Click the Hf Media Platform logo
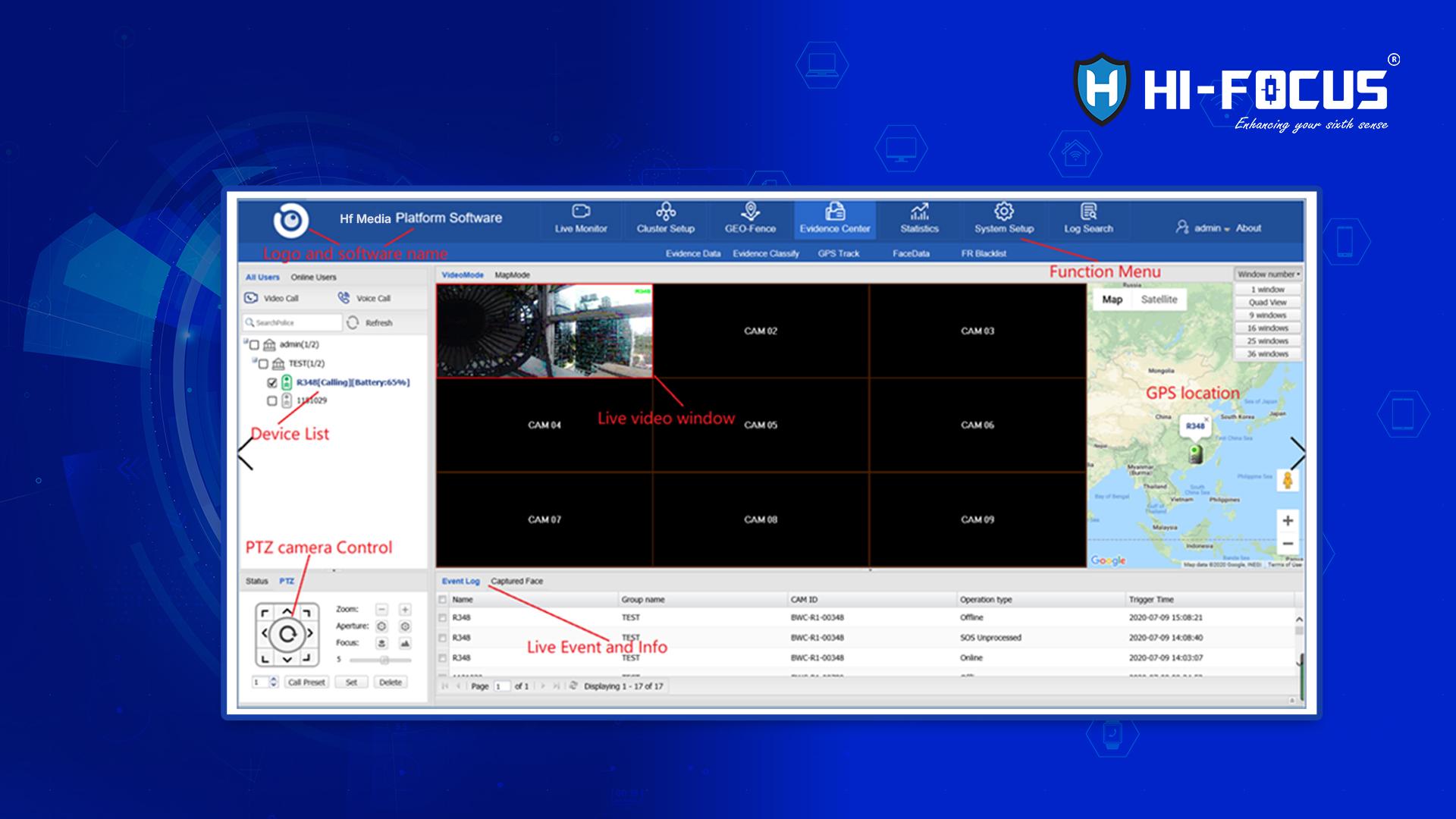Image resolution: width=1456 pixels, height=819 pixels. pyautogui.click(x=290, y=220)
